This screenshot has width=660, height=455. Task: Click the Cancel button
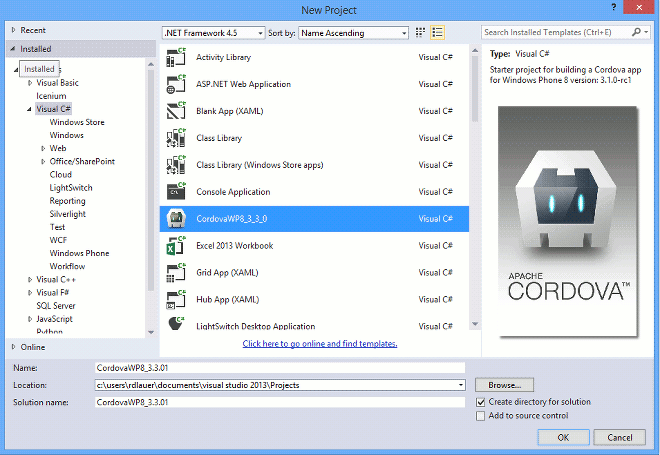[x=620, y=437]
